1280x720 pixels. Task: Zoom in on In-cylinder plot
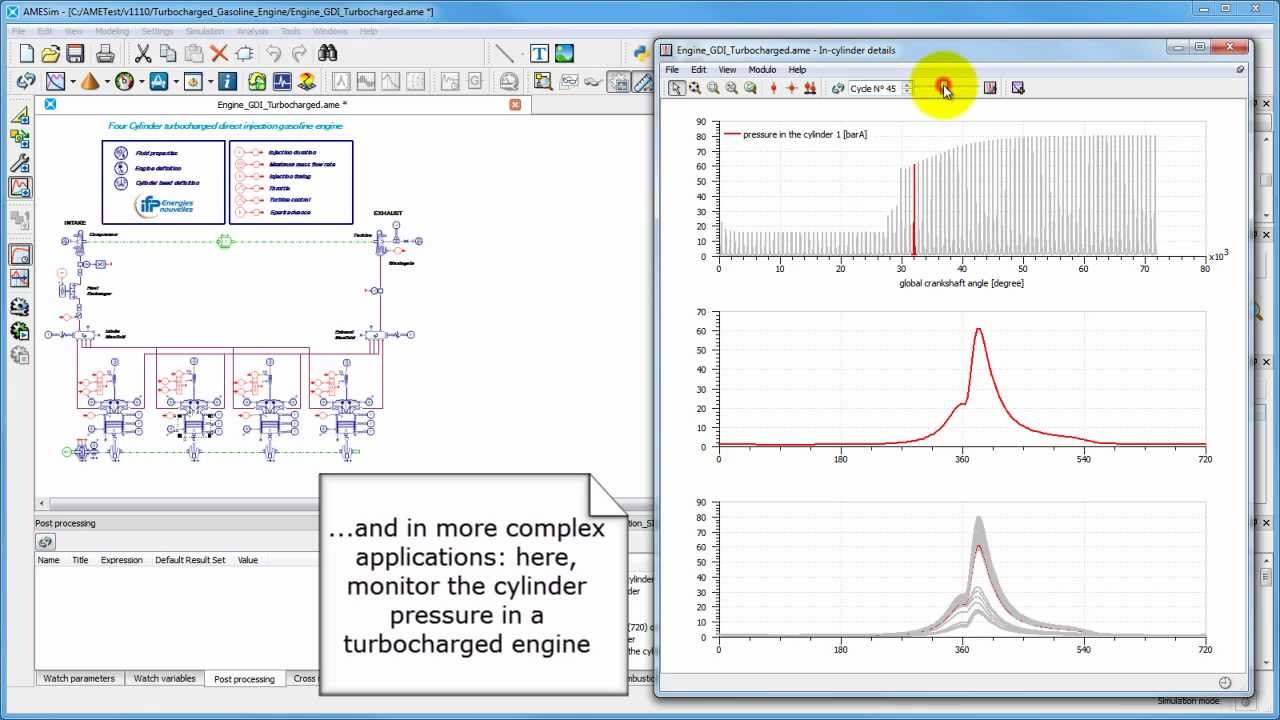click(713, 88)
